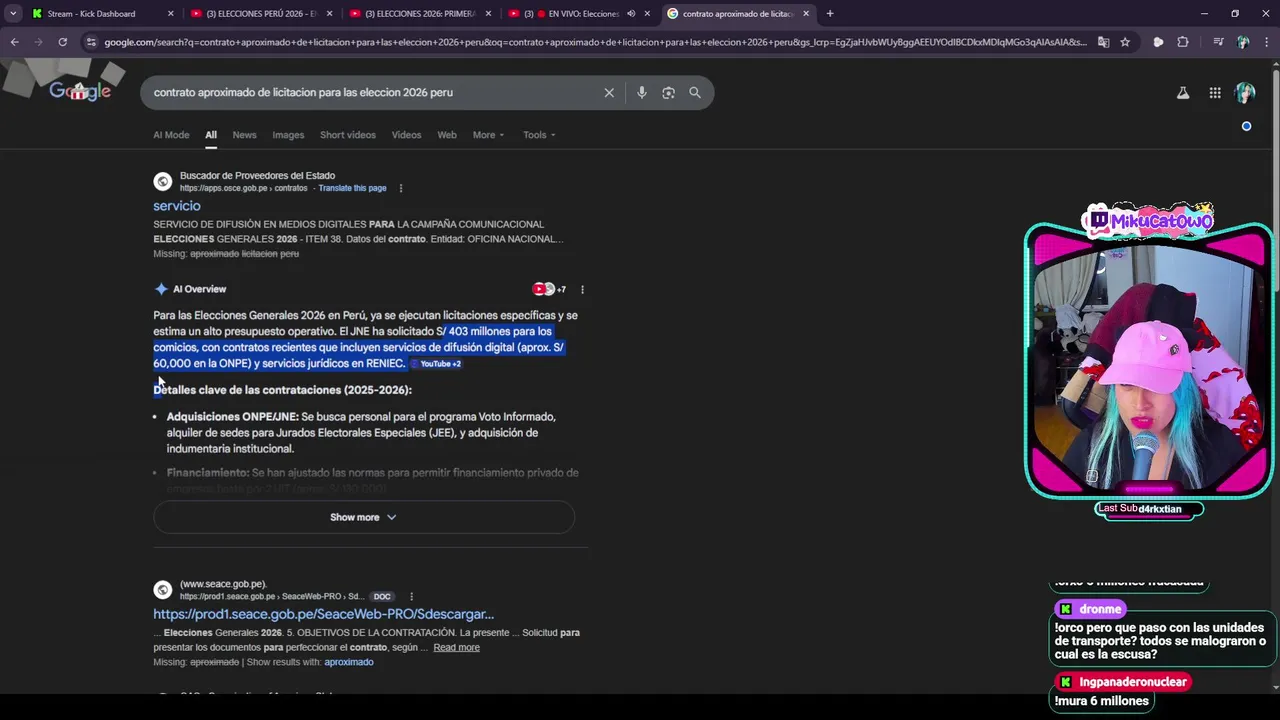
Task: Click 'Translate this page' link
Action: [x=352, y=188]
